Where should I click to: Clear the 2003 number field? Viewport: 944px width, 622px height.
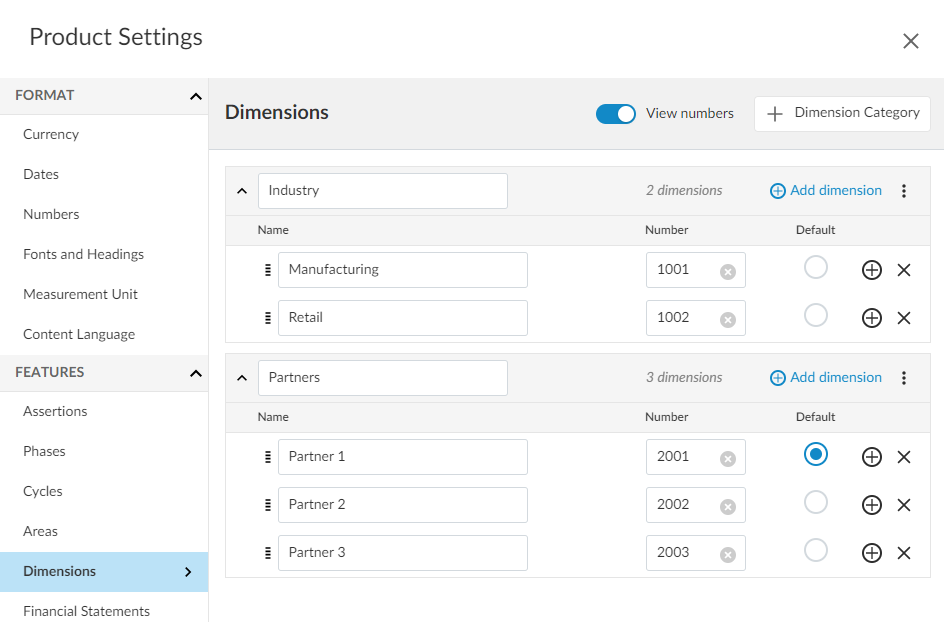click(728, 554)
